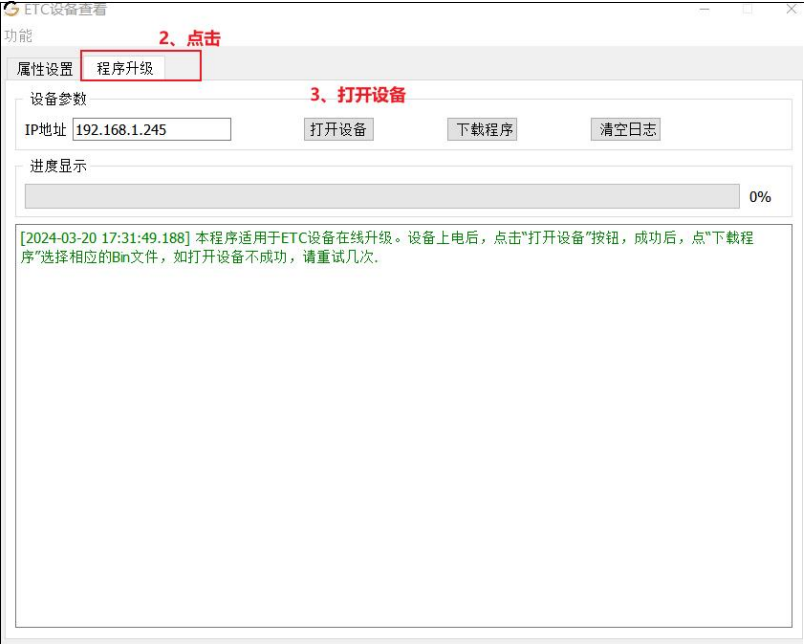Click the upgrade progress bar

tap(382, 196)
